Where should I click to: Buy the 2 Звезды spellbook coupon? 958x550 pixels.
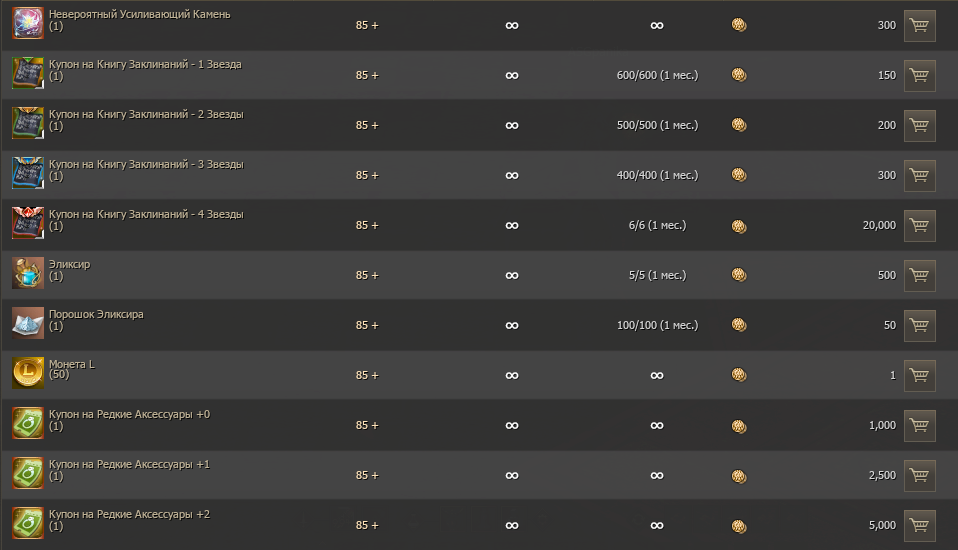pos(919,126)
